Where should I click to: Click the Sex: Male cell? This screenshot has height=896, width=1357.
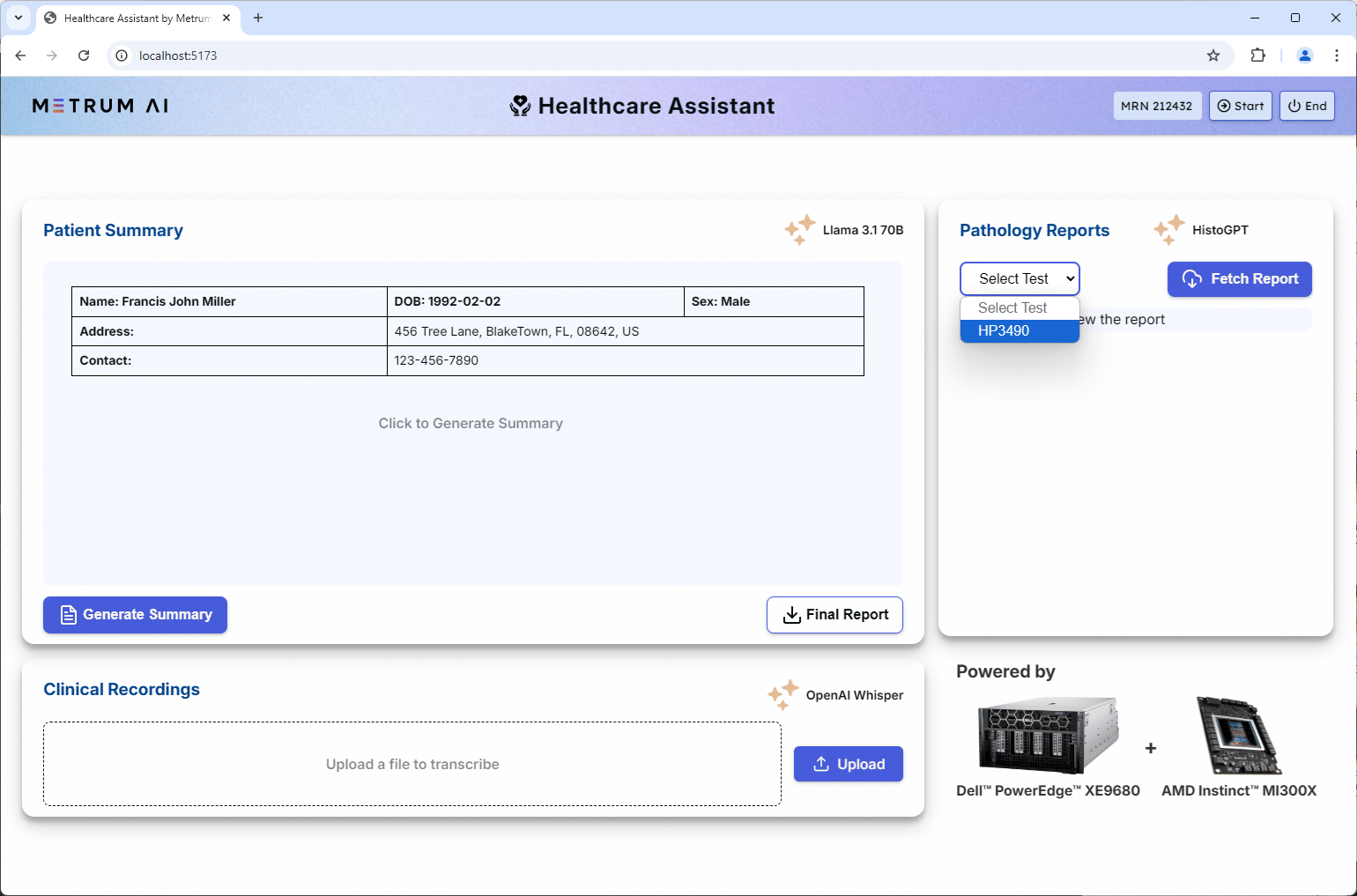[774, 301]
